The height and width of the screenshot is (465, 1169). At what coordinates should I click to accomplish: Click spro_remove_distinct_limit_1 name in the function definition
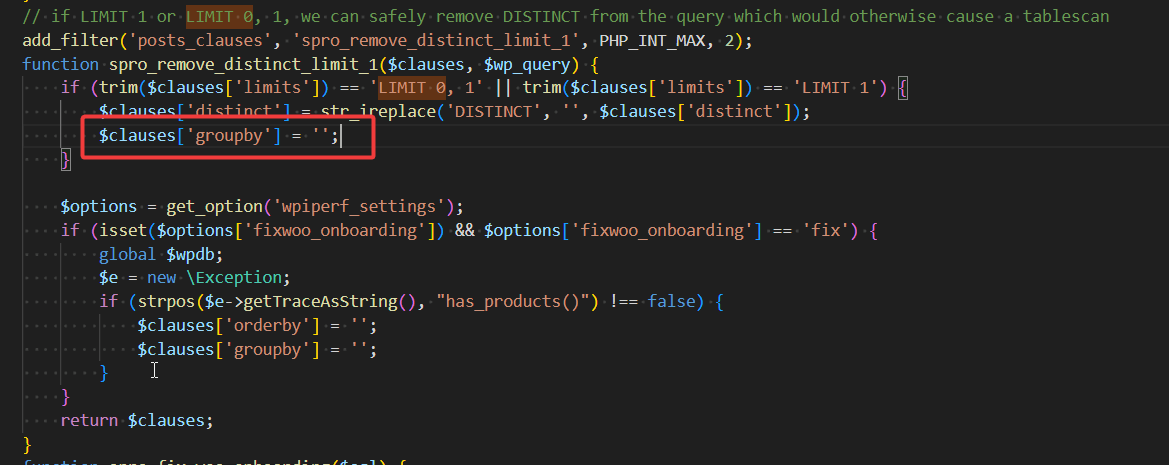click(x=243, y=65)
